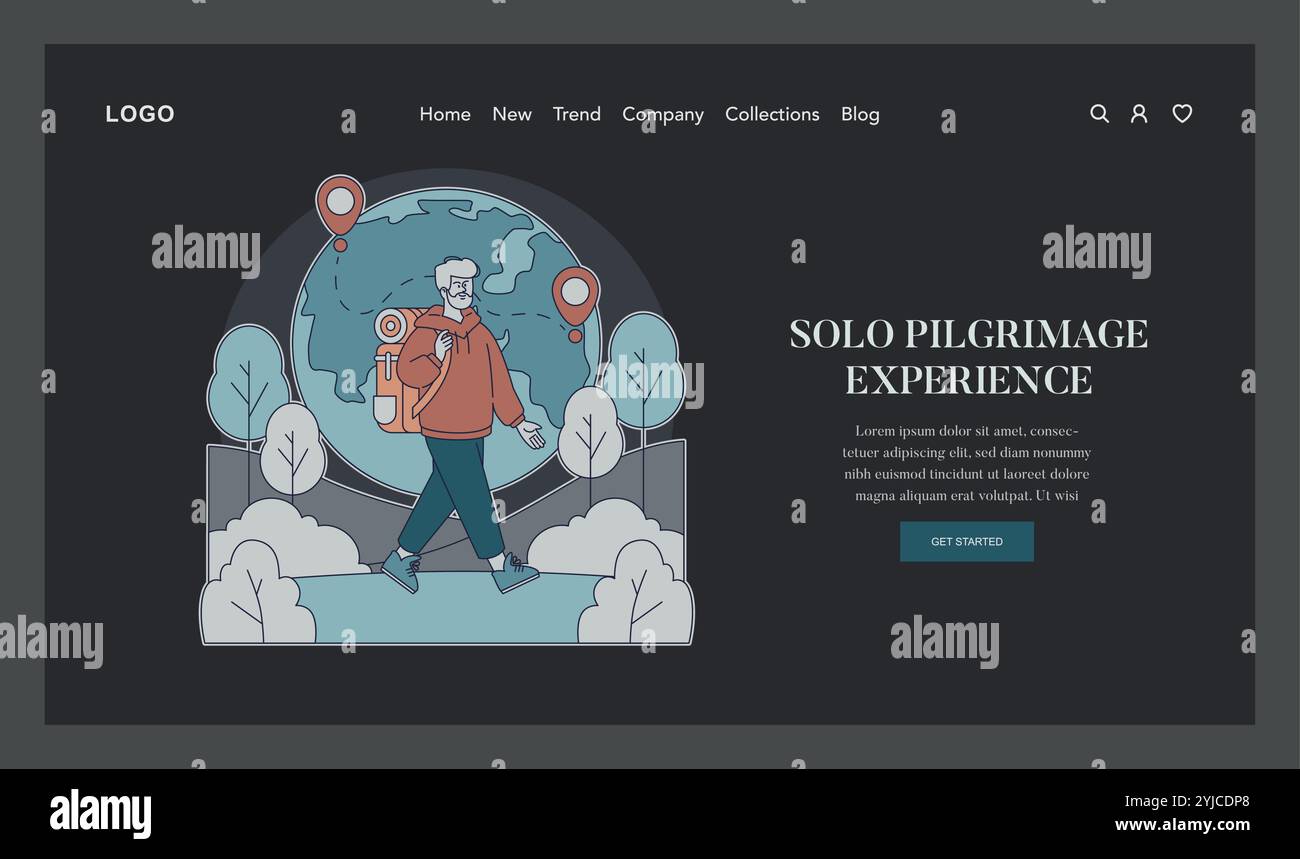Select the Trend navigation link
The image size is (1300, 859).
tap(577, 114)
